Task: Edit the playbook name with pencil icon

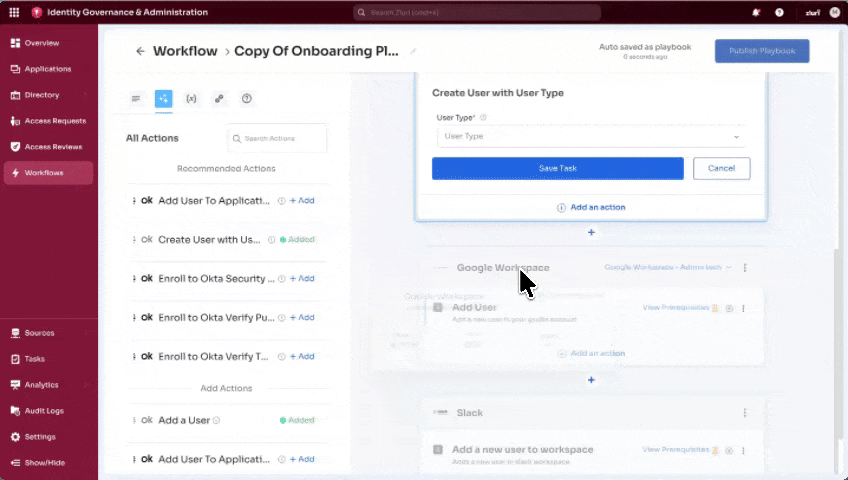Action: tap(413, 51)
